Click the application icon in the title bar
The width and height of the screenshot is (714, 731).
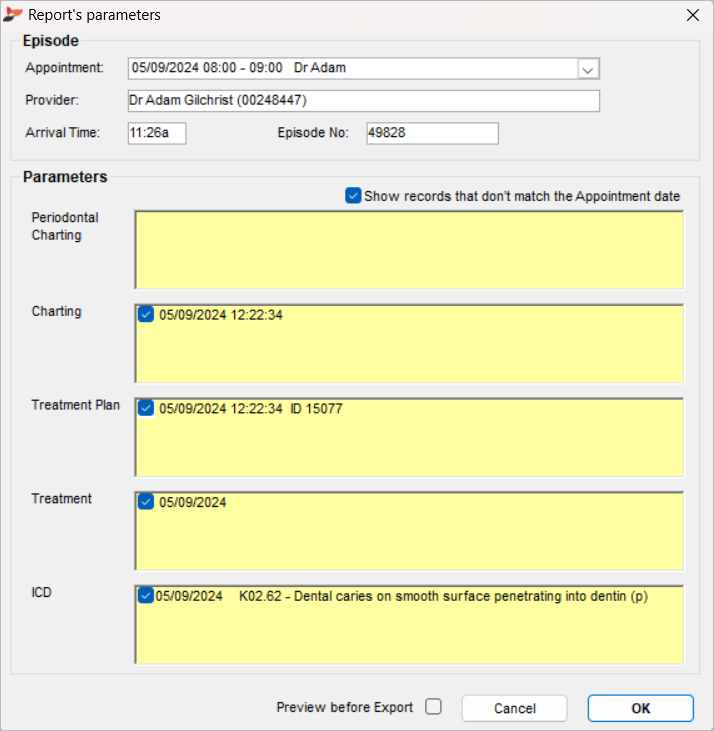[x=14, y=15]
